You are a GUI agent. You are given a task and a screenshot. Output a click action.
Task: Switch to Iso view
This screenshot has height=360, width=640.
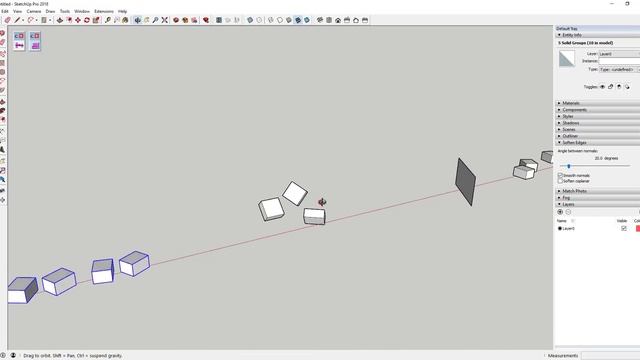(320, 20)
